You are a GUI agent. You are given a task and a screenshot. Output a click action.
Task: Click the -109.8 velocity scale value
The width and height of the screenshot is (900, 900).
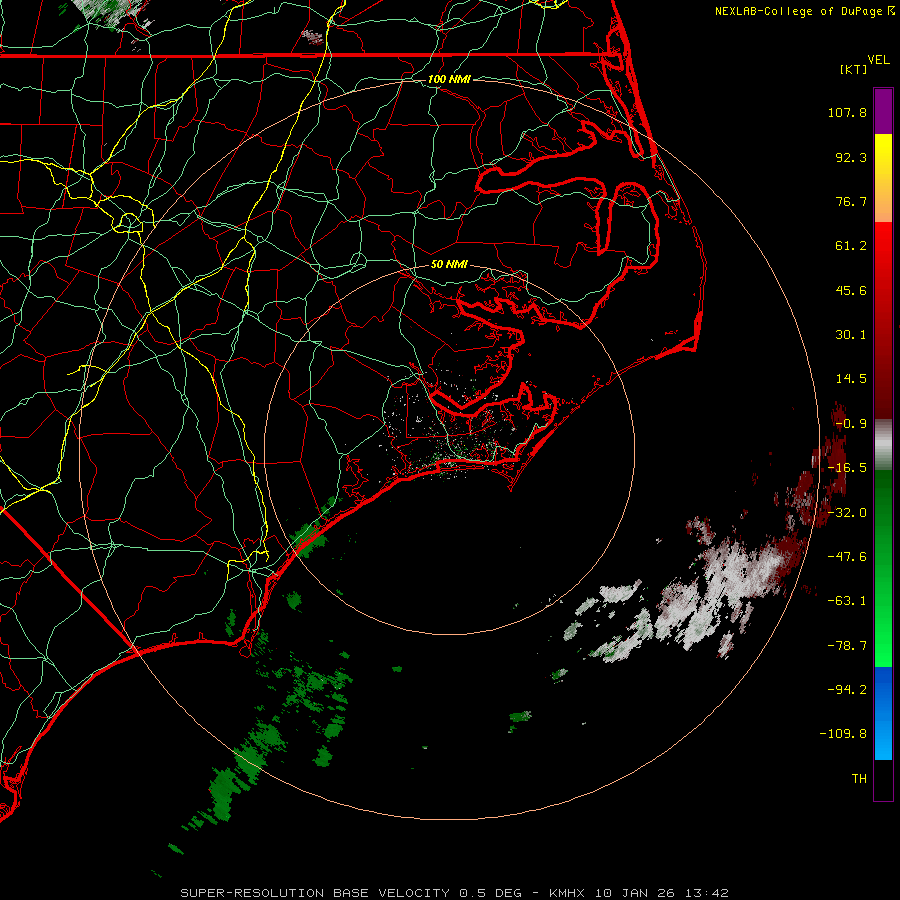(844, 734)
